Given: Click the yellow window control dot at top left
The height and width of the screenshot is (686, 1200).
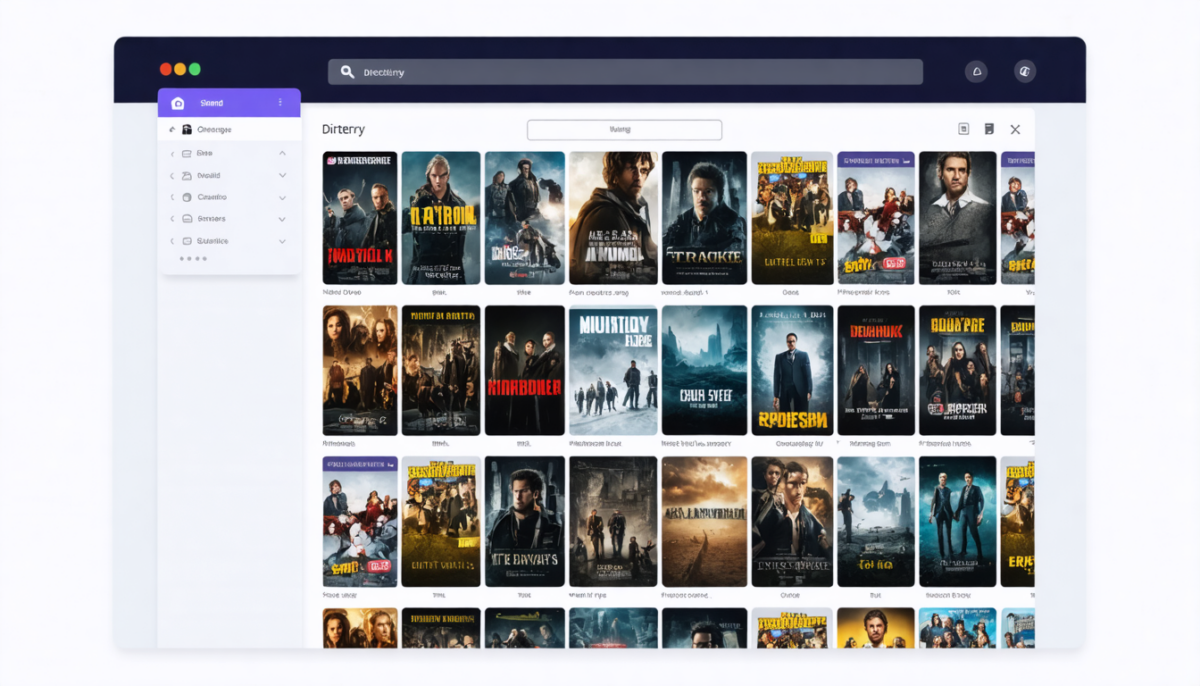Looking at the screenshot, I should [180, 69].
